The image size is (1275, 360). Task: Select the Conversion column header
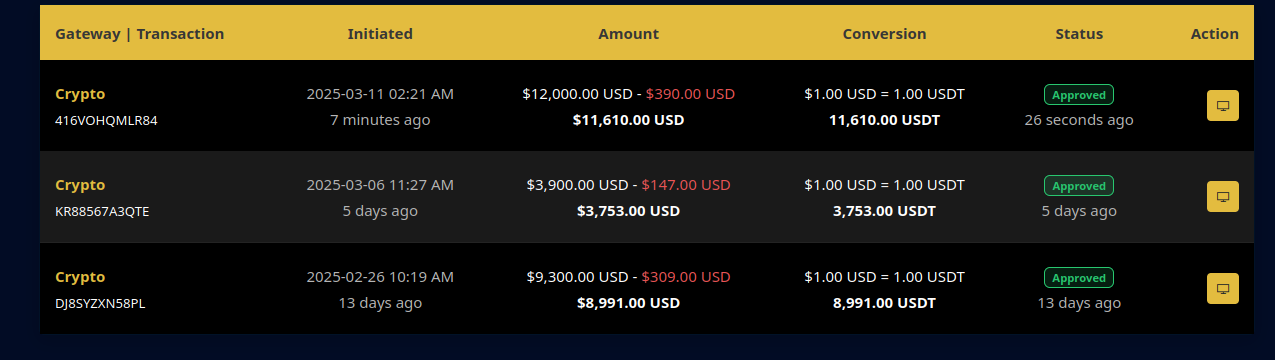coord(884,33)
